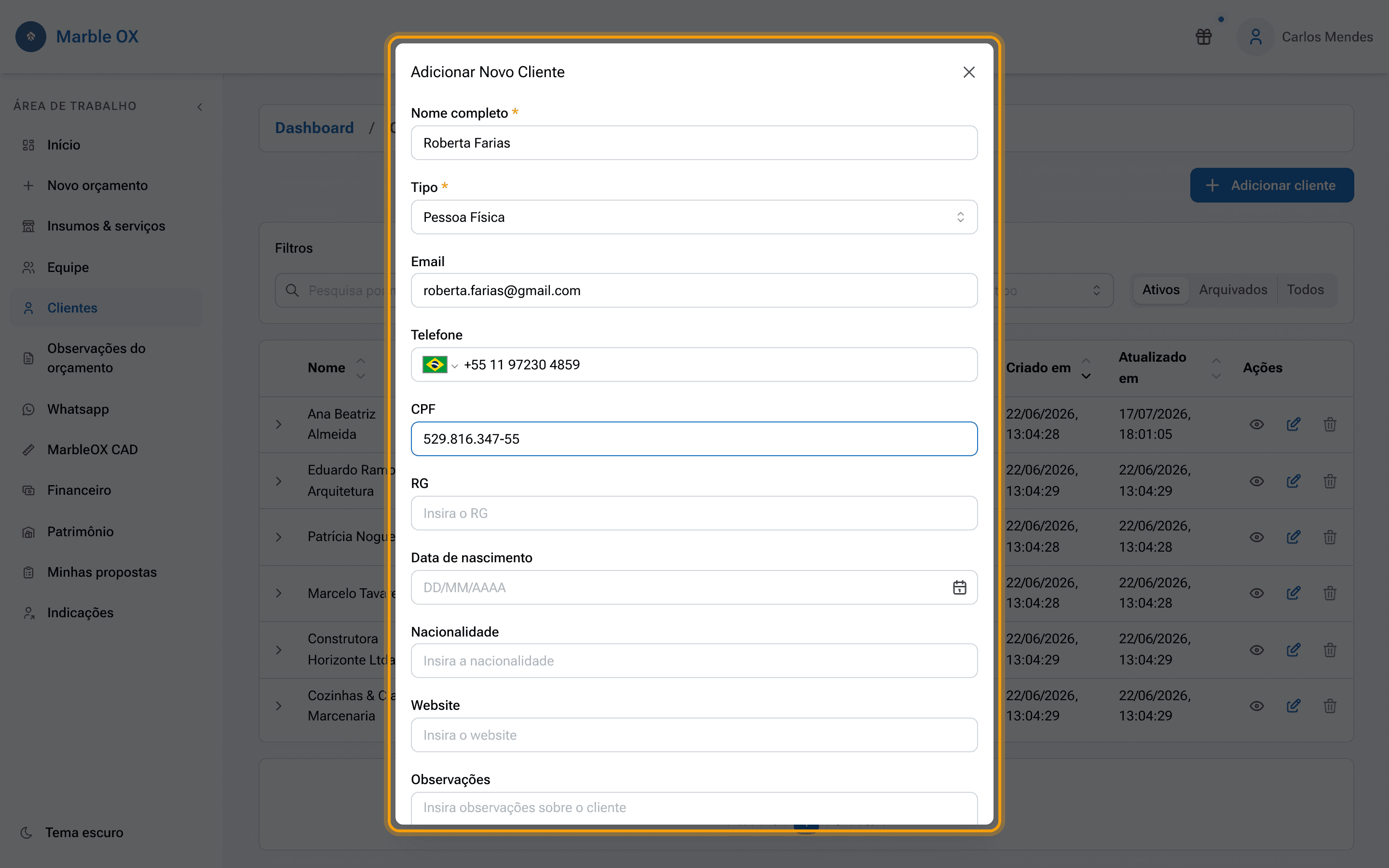The height and width of the screenshot is (868, 1389).
Task: Open Equipe in the sidebar
Action: (107, 267)
